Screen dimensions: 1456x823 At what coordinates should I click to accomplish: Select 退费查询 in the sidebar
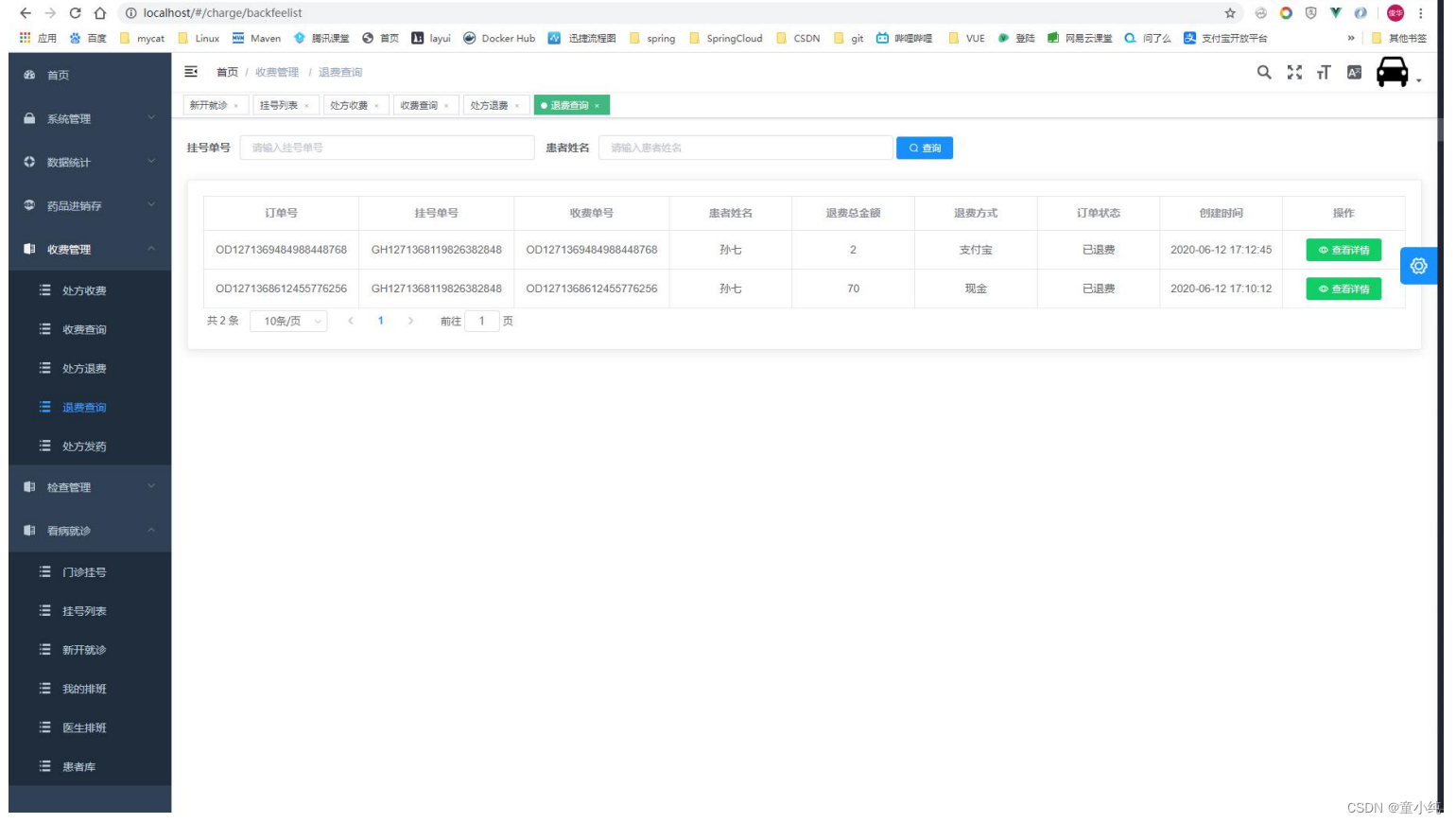click(x=90, y=407)
